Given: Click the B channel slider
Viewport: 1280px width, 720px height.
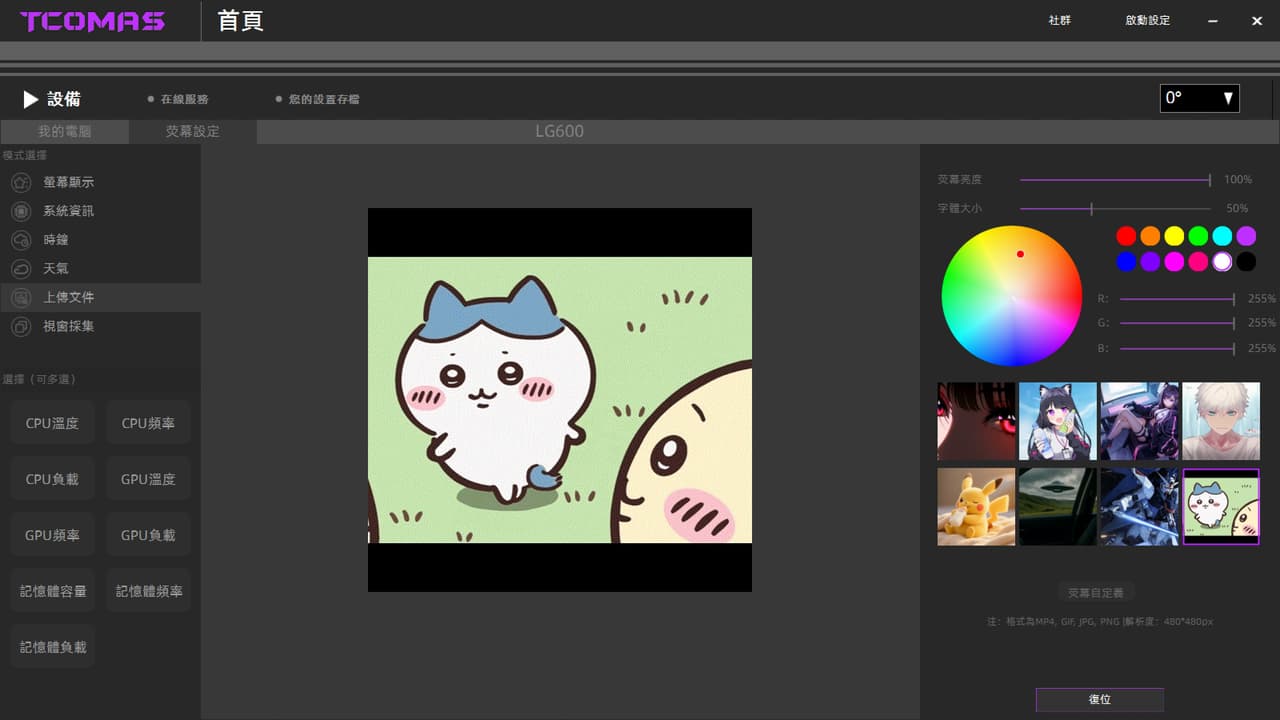Looking at the screenshot, I should (x=1177, y=348).
